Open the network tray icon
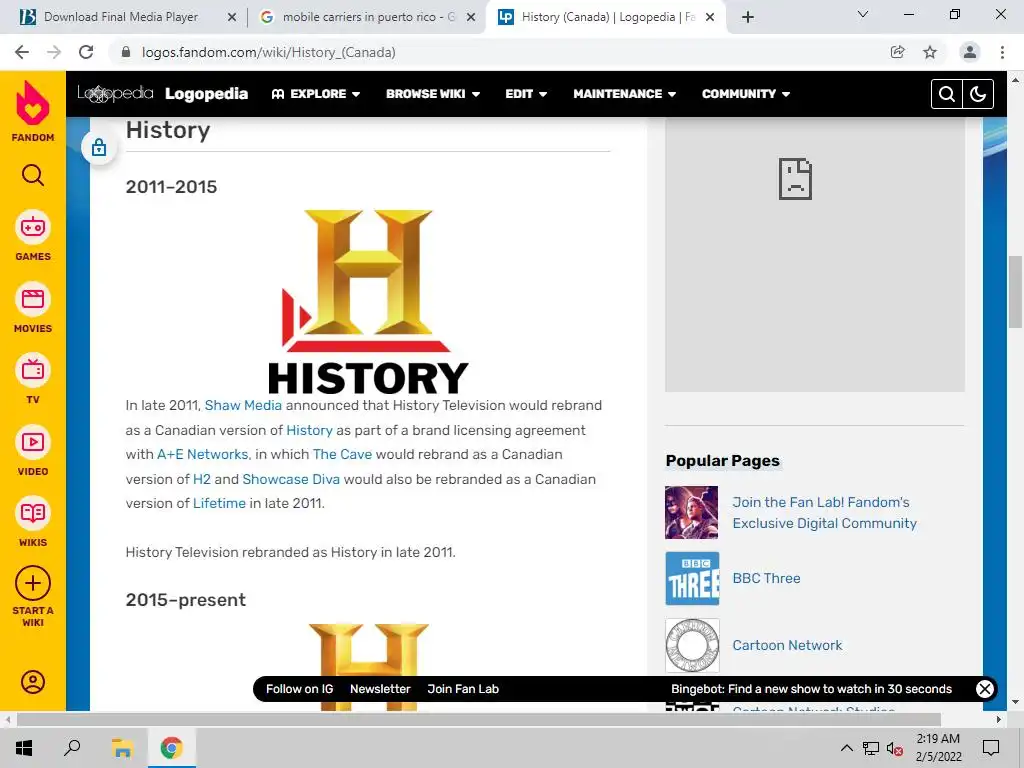 [x=871, y=748]
